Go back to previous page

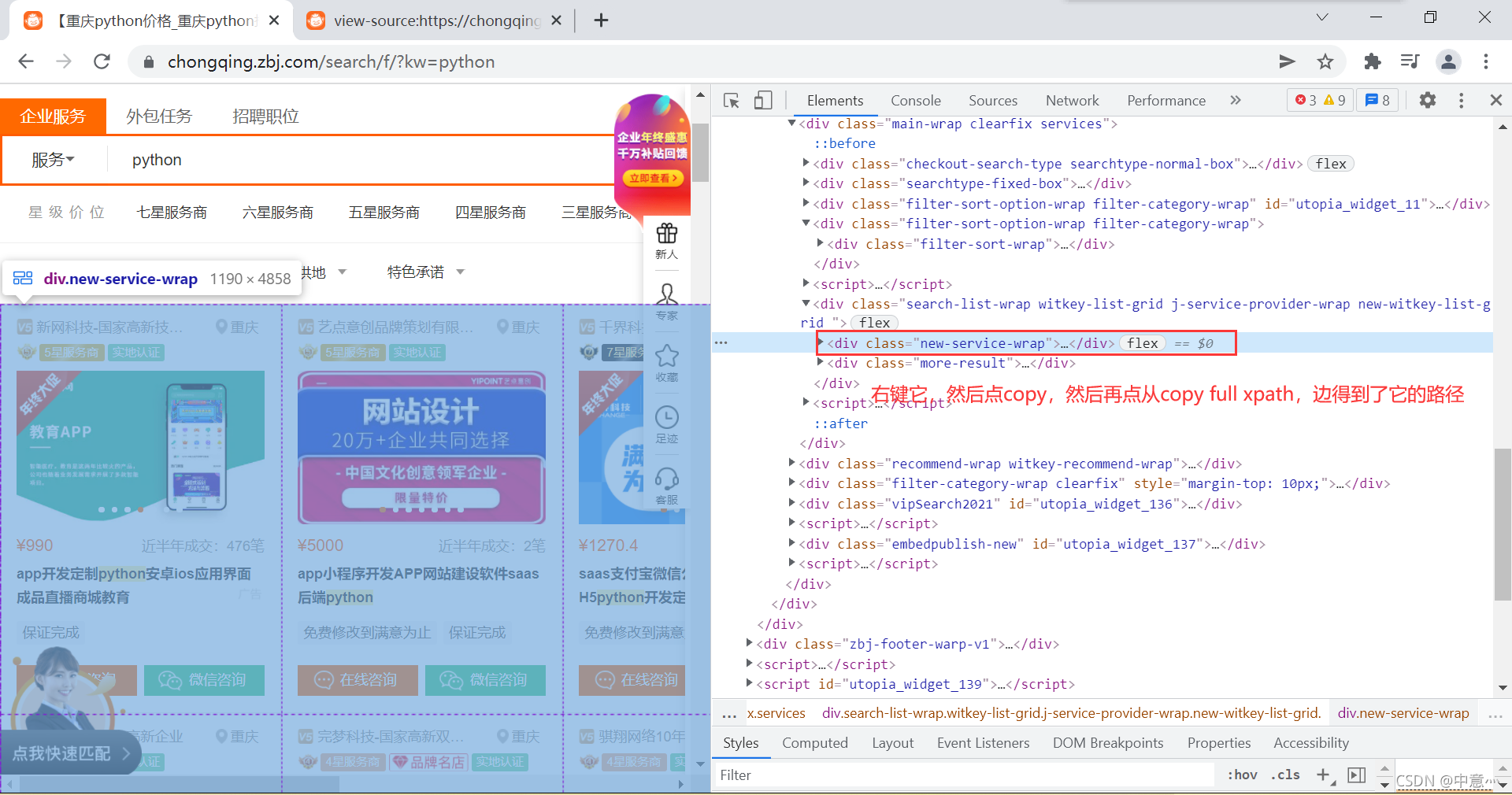[26, 61]
